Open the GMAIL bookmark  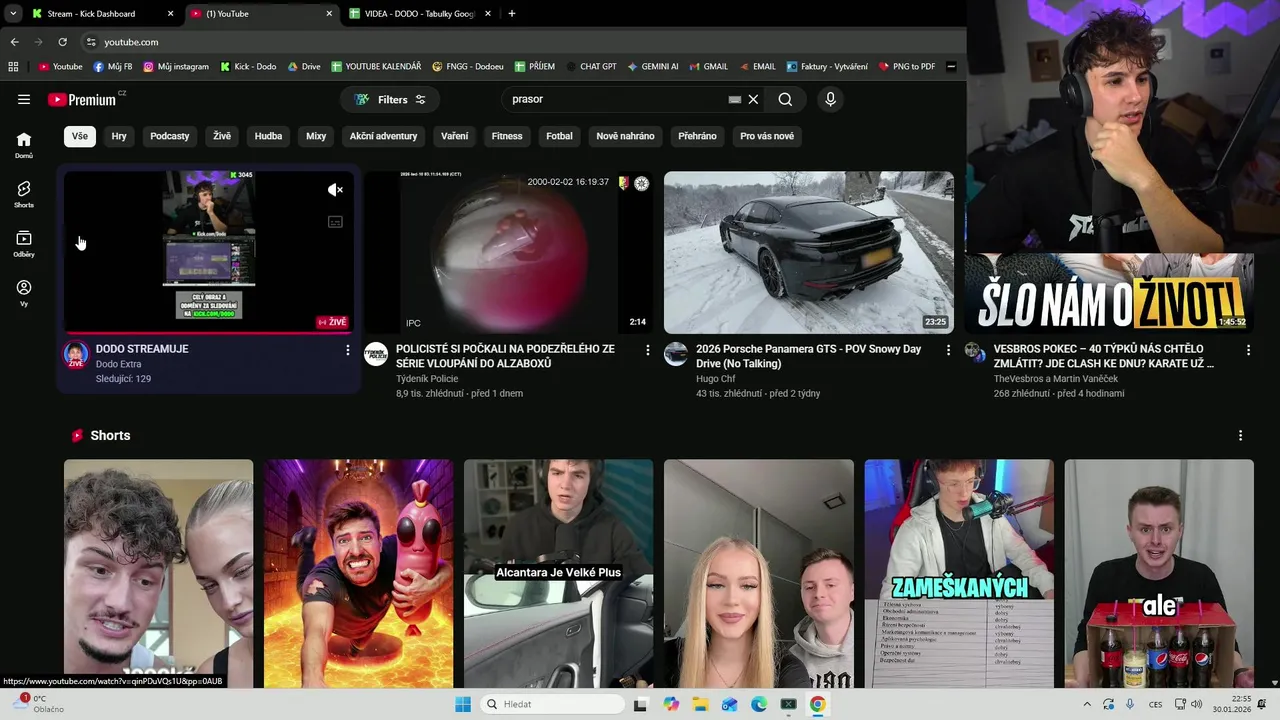(709, 66)
